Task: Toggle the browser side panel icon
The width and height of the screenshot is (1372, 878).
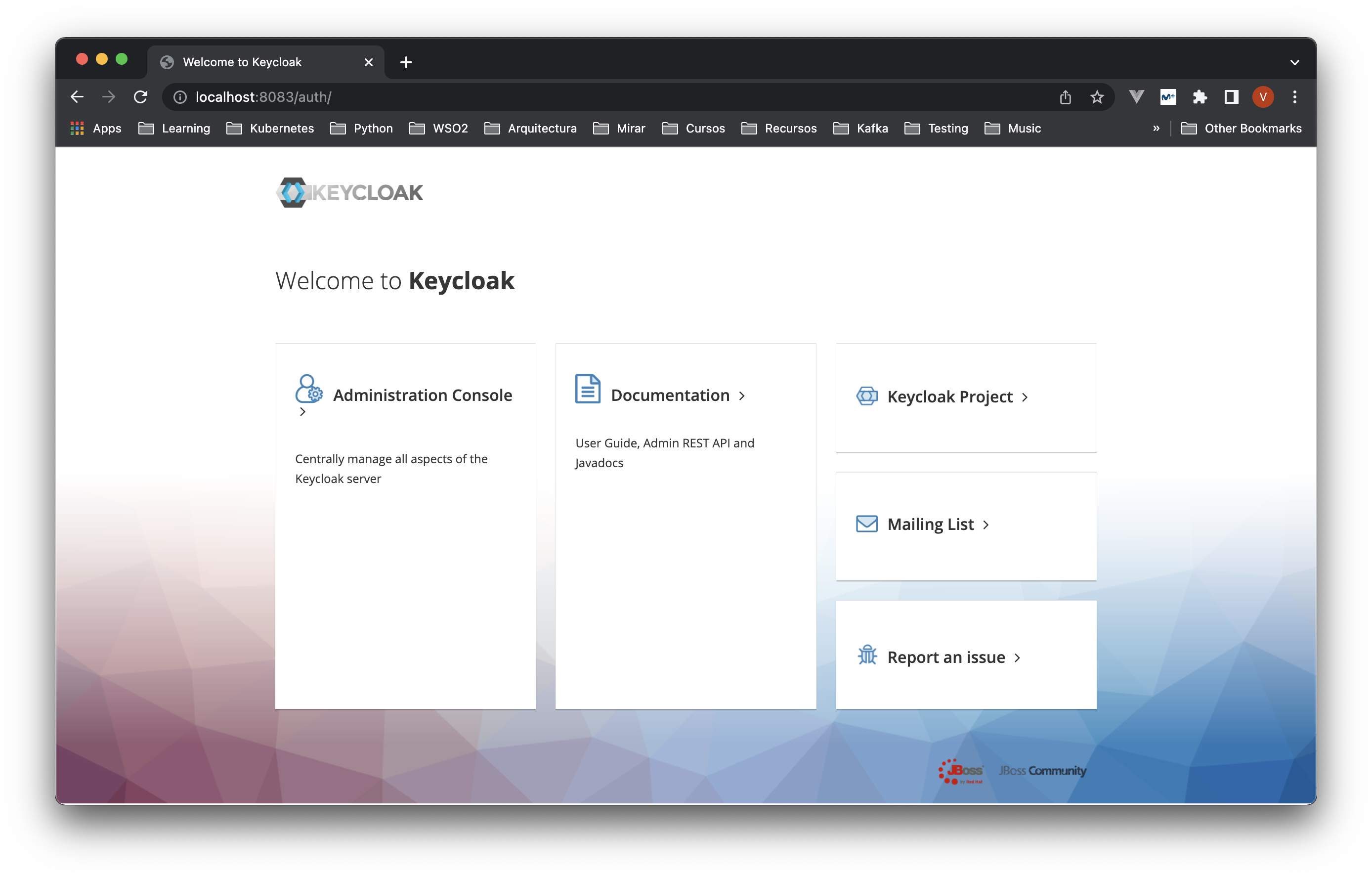Action: click(1231, 97)
